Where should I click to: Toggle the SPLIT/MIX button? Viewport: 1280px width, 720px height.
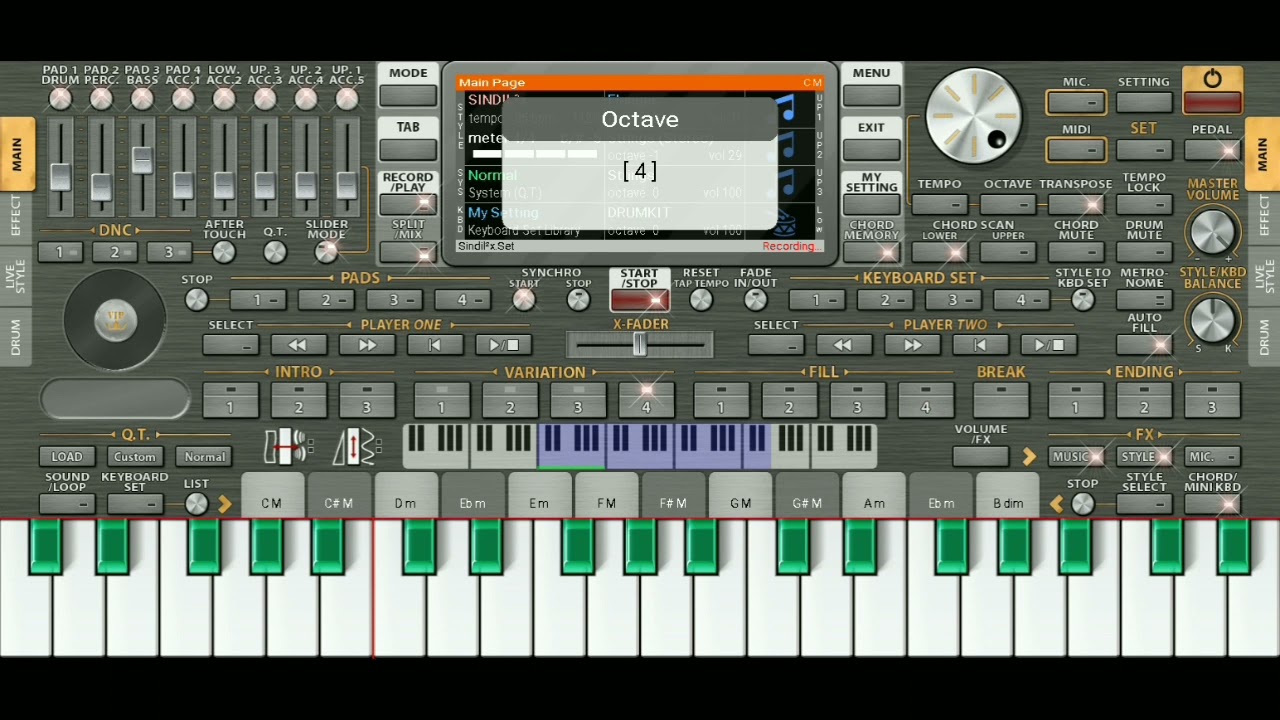click(x=408, y=253)
